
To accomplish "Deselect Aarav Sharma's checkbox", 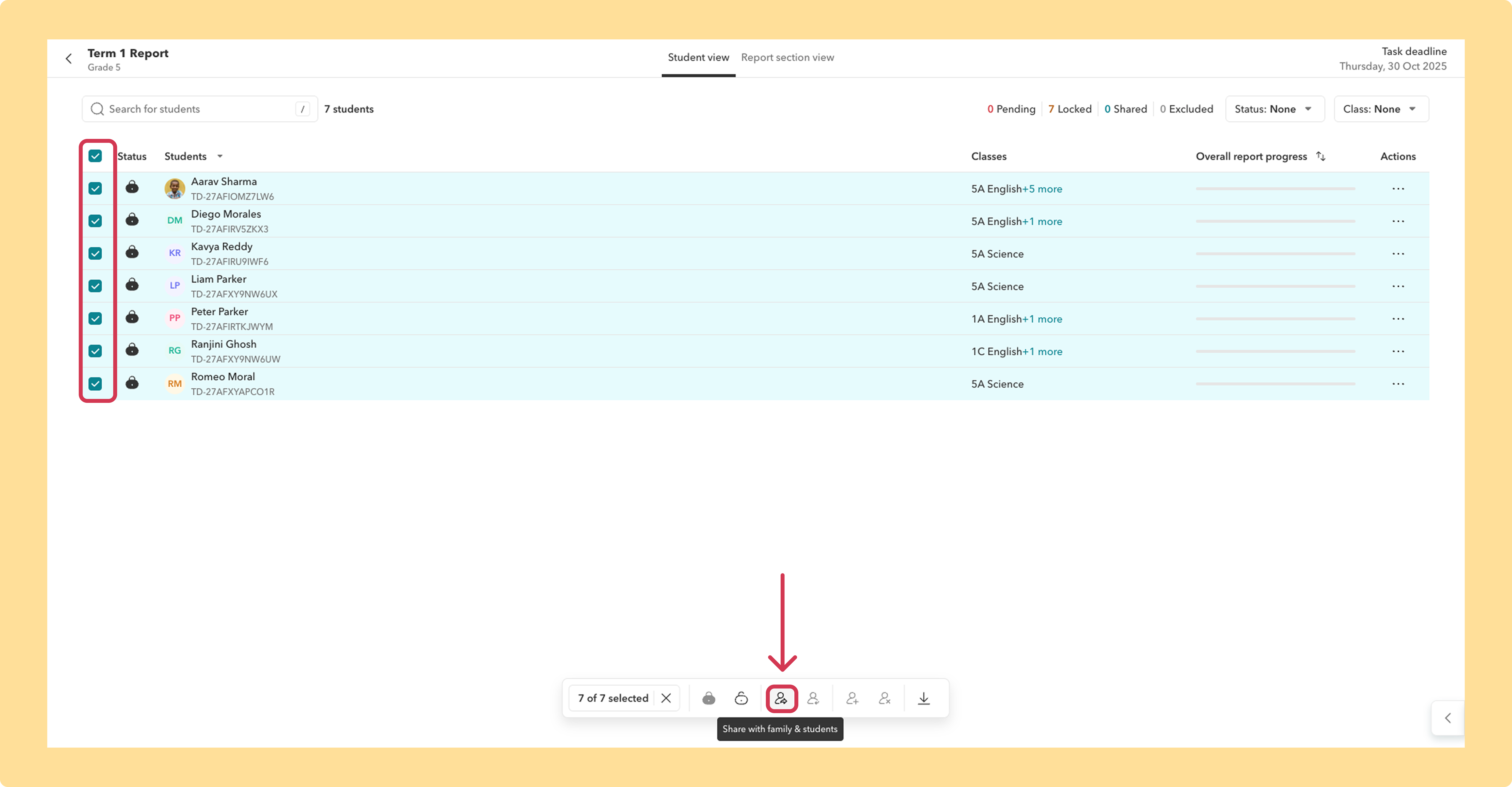I will point(95,189).
